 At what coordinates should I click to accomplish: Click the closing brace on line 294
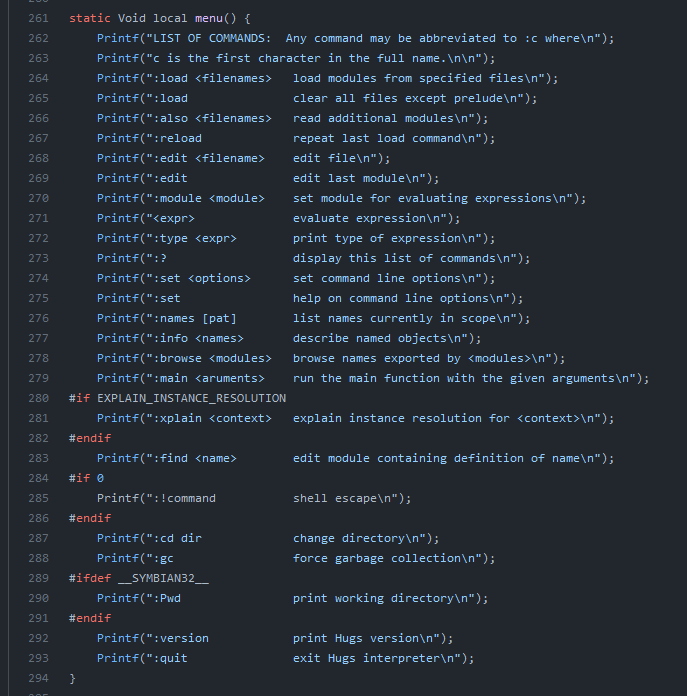point(72,678)
